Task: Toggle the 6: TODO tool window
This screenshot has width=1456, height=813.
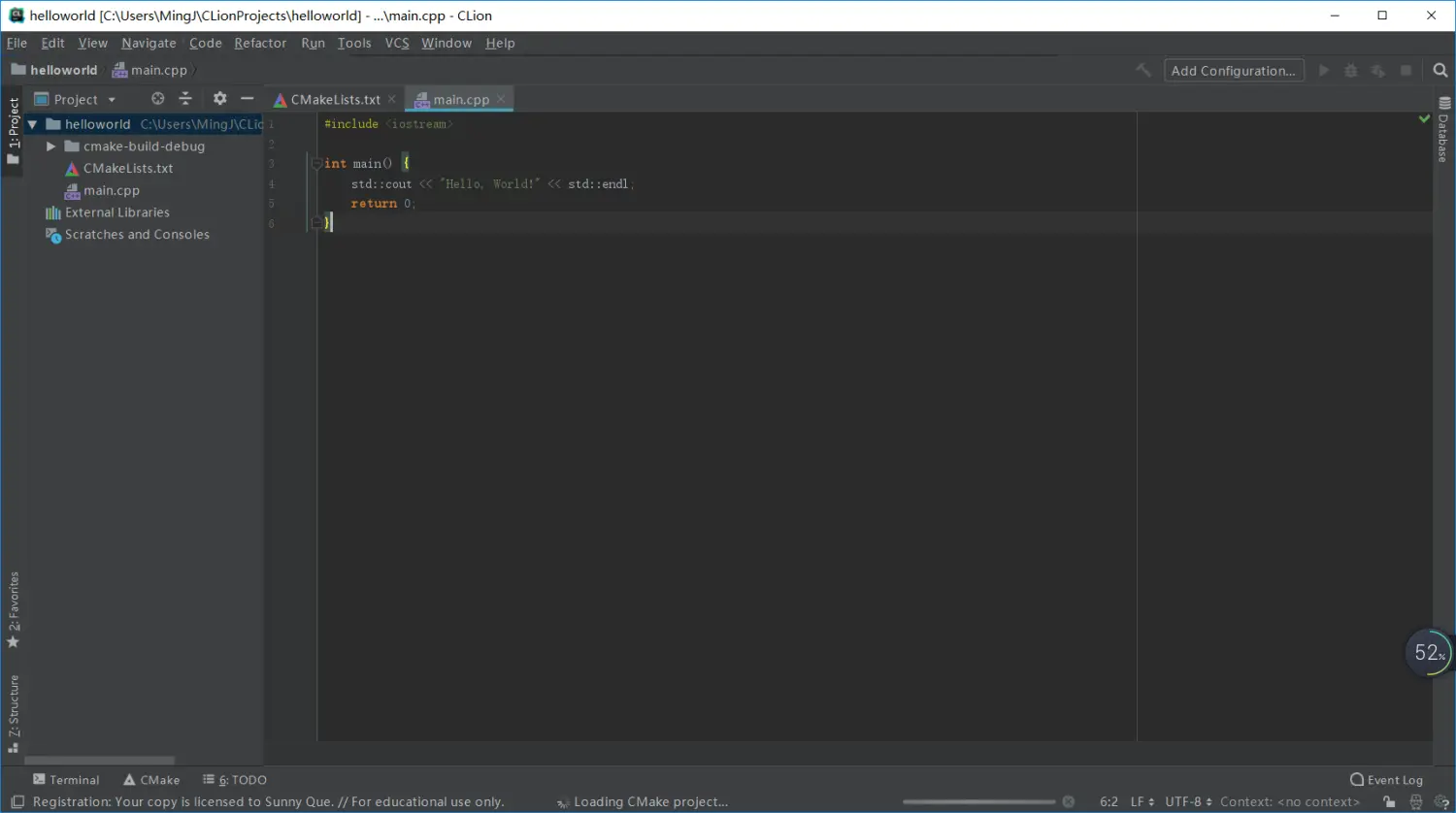Action: tap(234, 780)
